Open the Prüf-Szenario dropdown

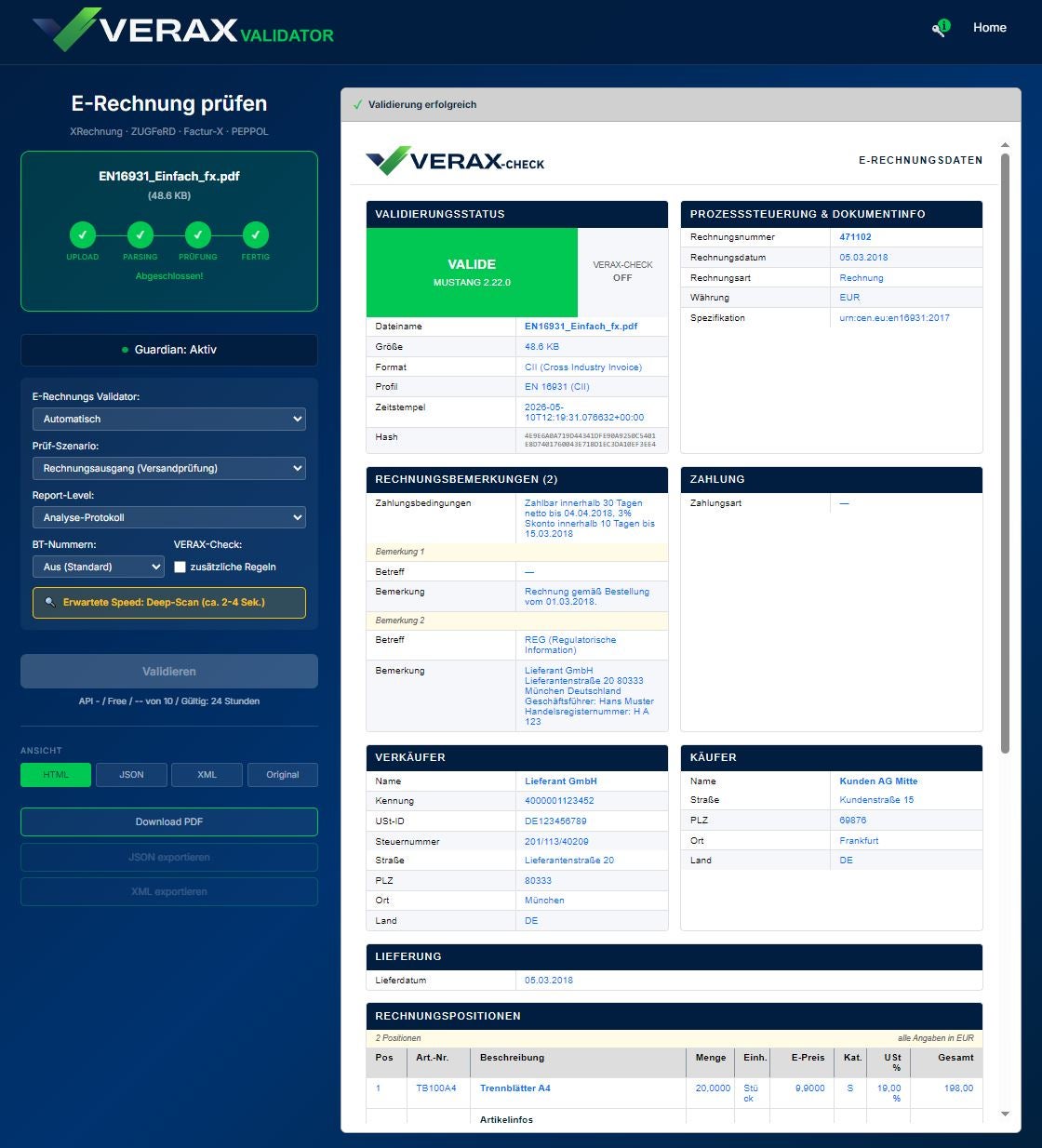pos(169,468)
